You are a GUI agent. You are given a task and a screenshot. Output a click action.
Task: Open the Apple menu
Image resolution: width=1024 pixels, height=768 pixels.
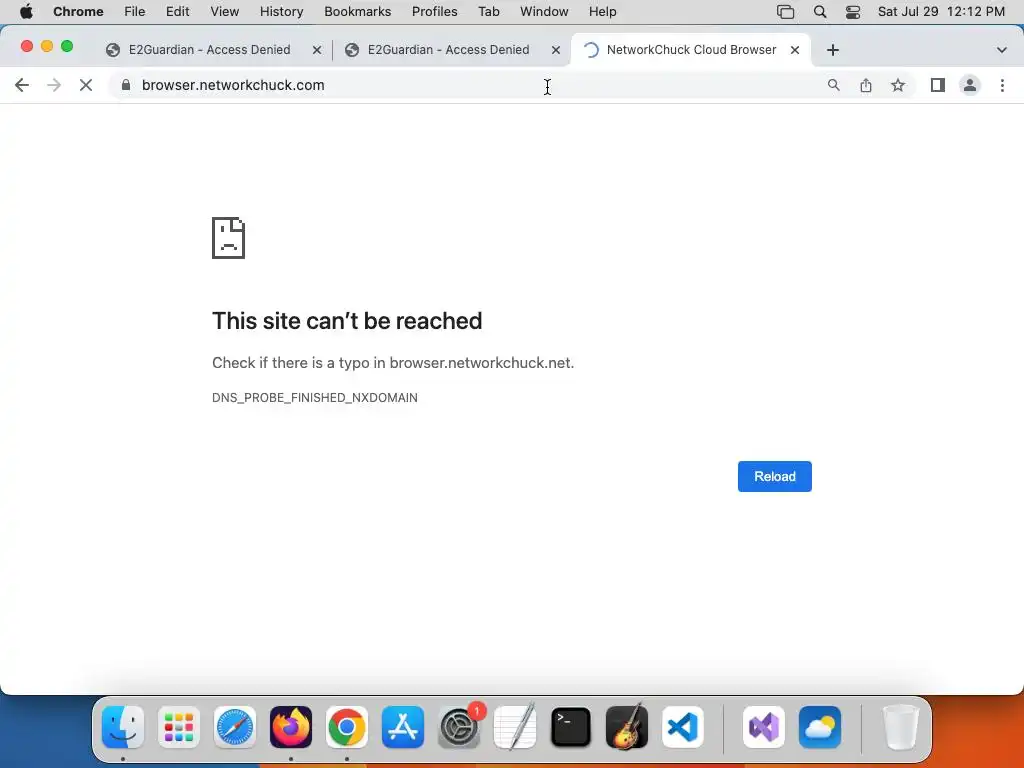pyautogui.click(x=26, y=12)
